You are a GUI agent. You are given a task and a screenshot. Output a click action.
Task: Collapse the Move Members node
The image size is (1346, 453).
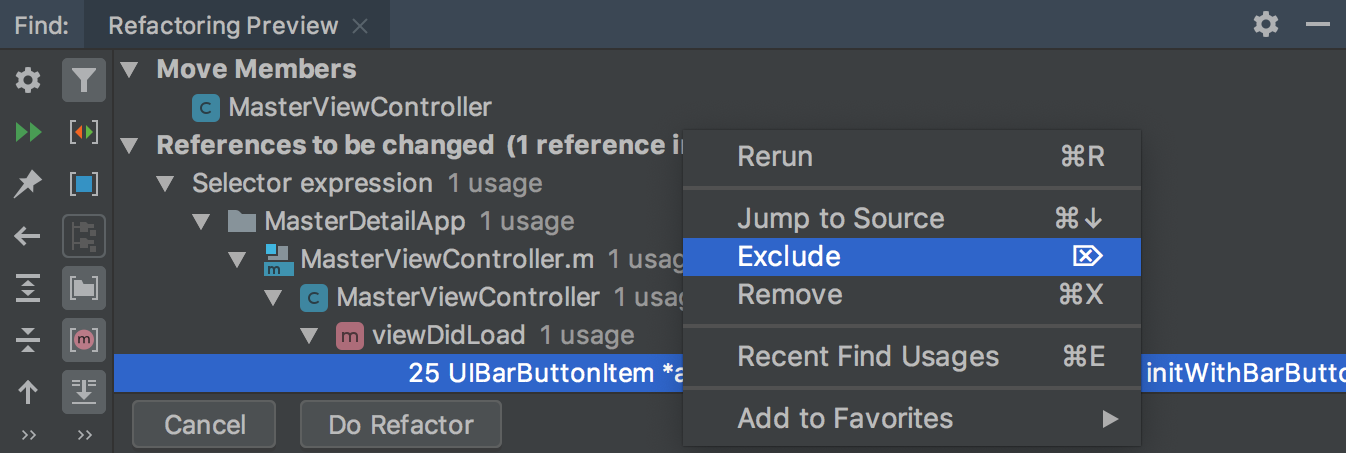(x=129, y=70)
